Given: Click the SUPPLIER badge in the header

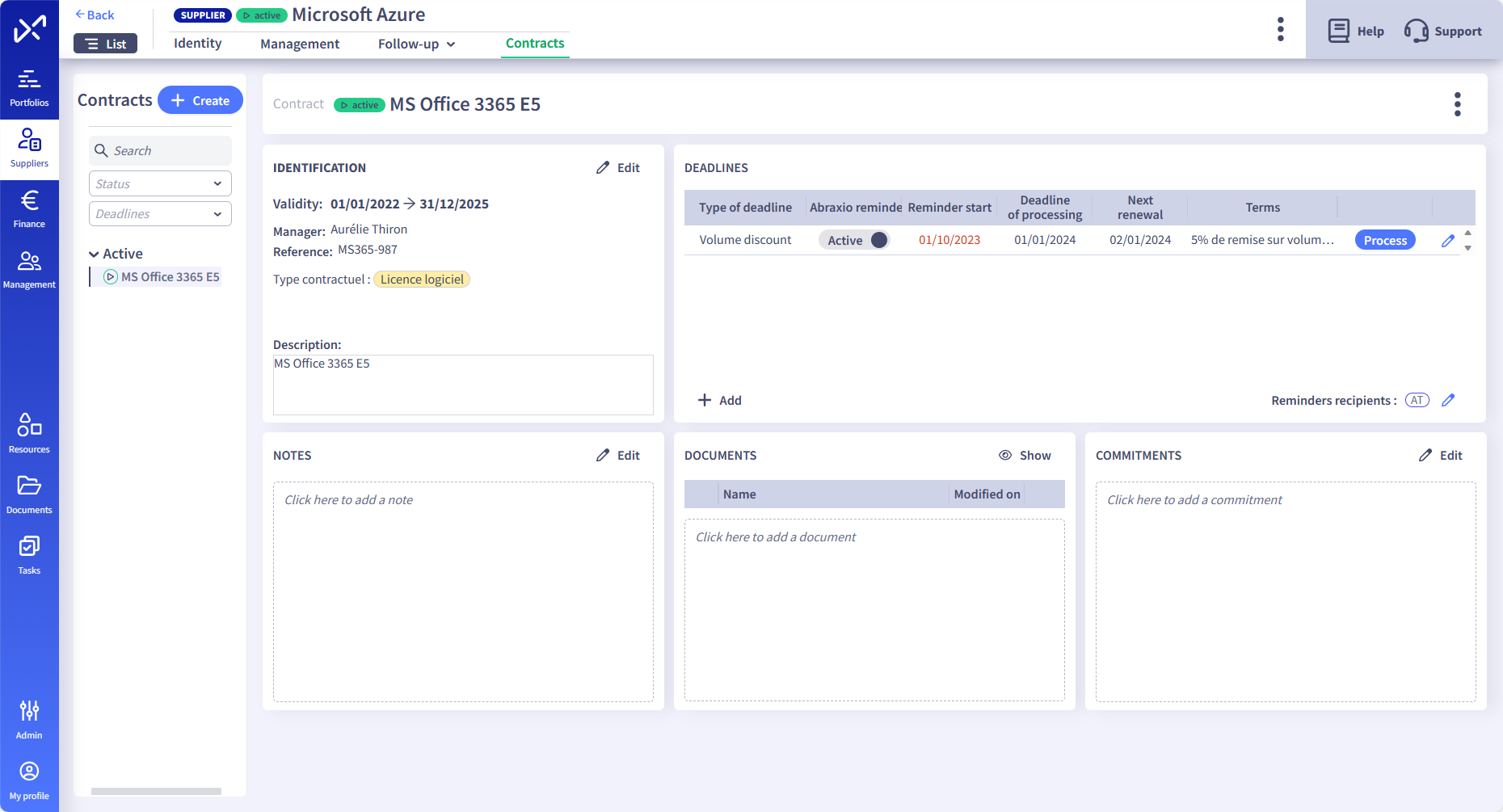Looking at the screenshot, I should 203,15.
